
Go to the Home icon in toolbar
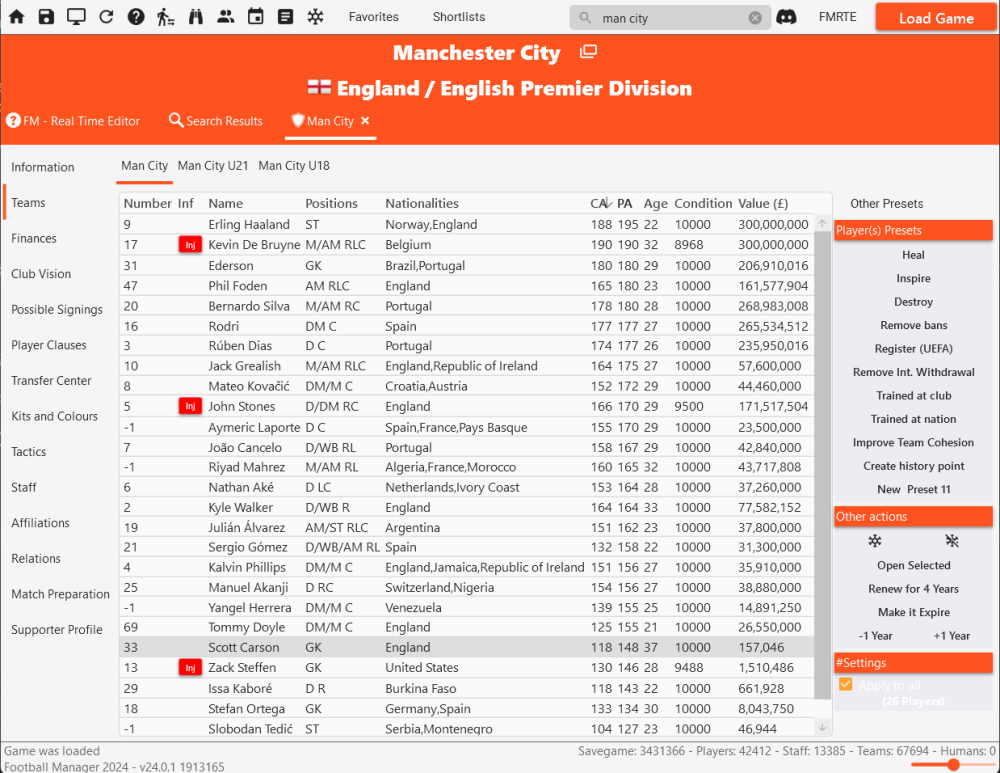(17, 17)
